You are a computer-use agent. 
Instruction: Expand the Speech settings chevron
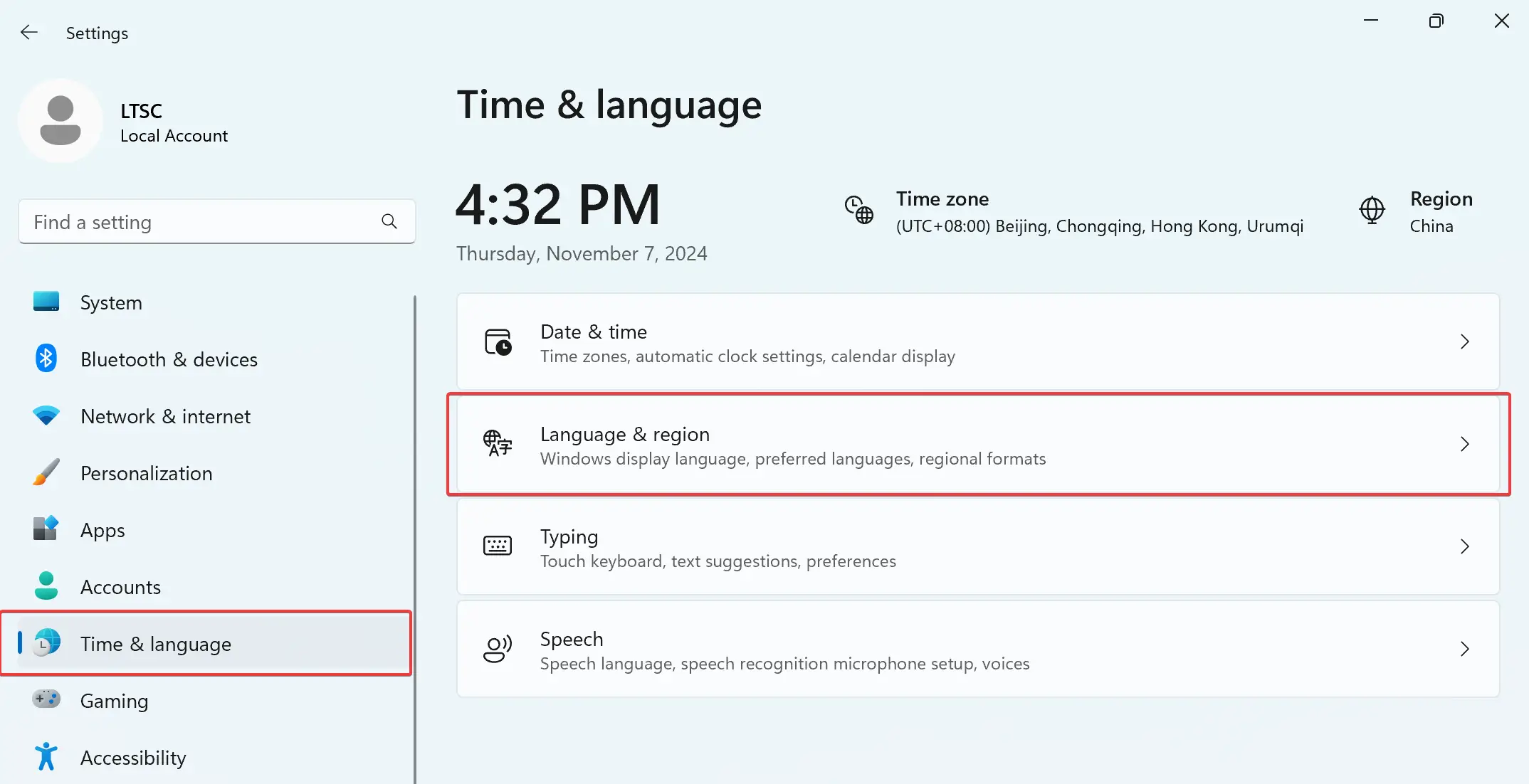(x=1464, y=649)
